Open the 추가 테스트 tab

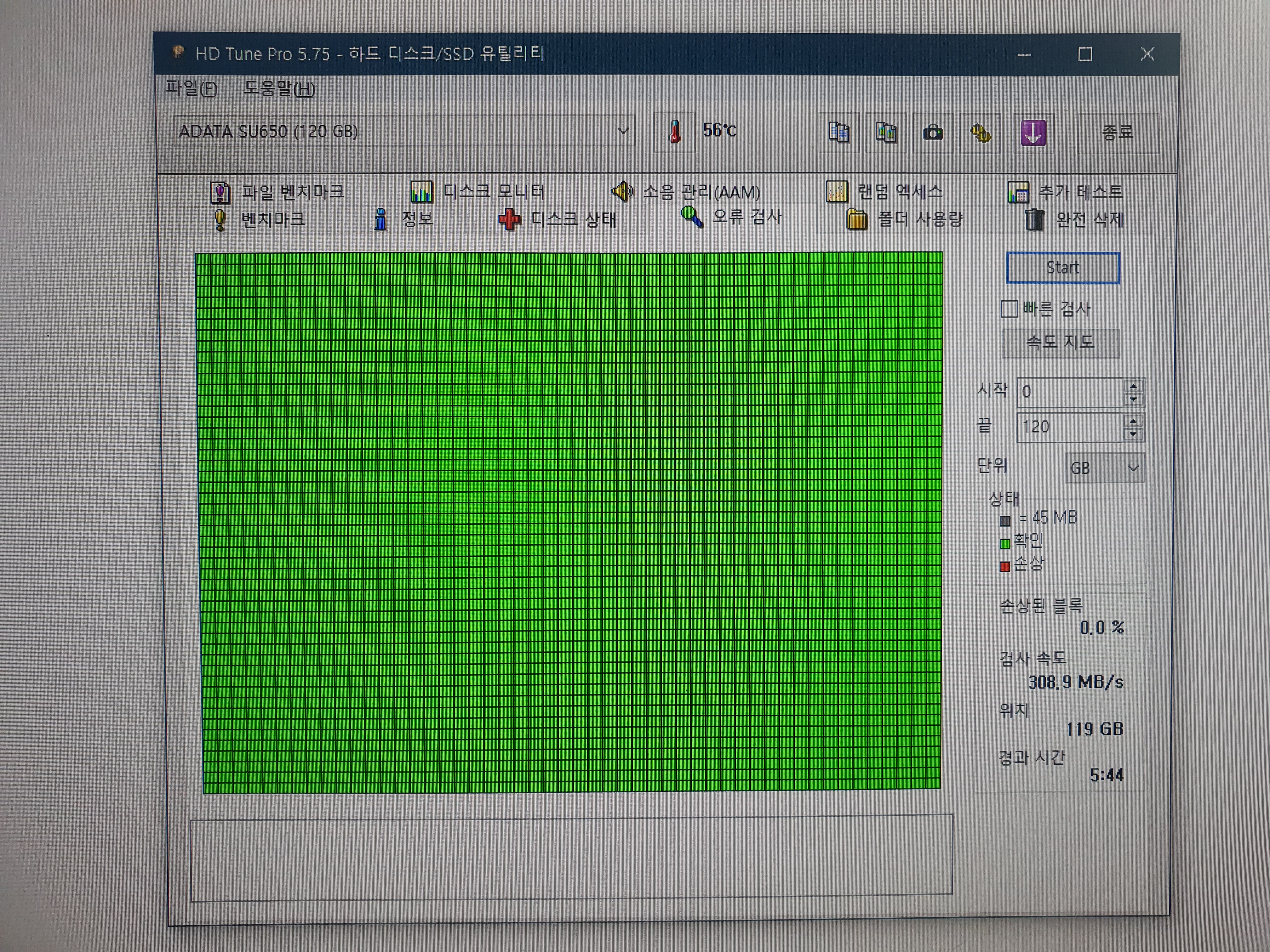pyautogui.click(x=1066, y=192)
